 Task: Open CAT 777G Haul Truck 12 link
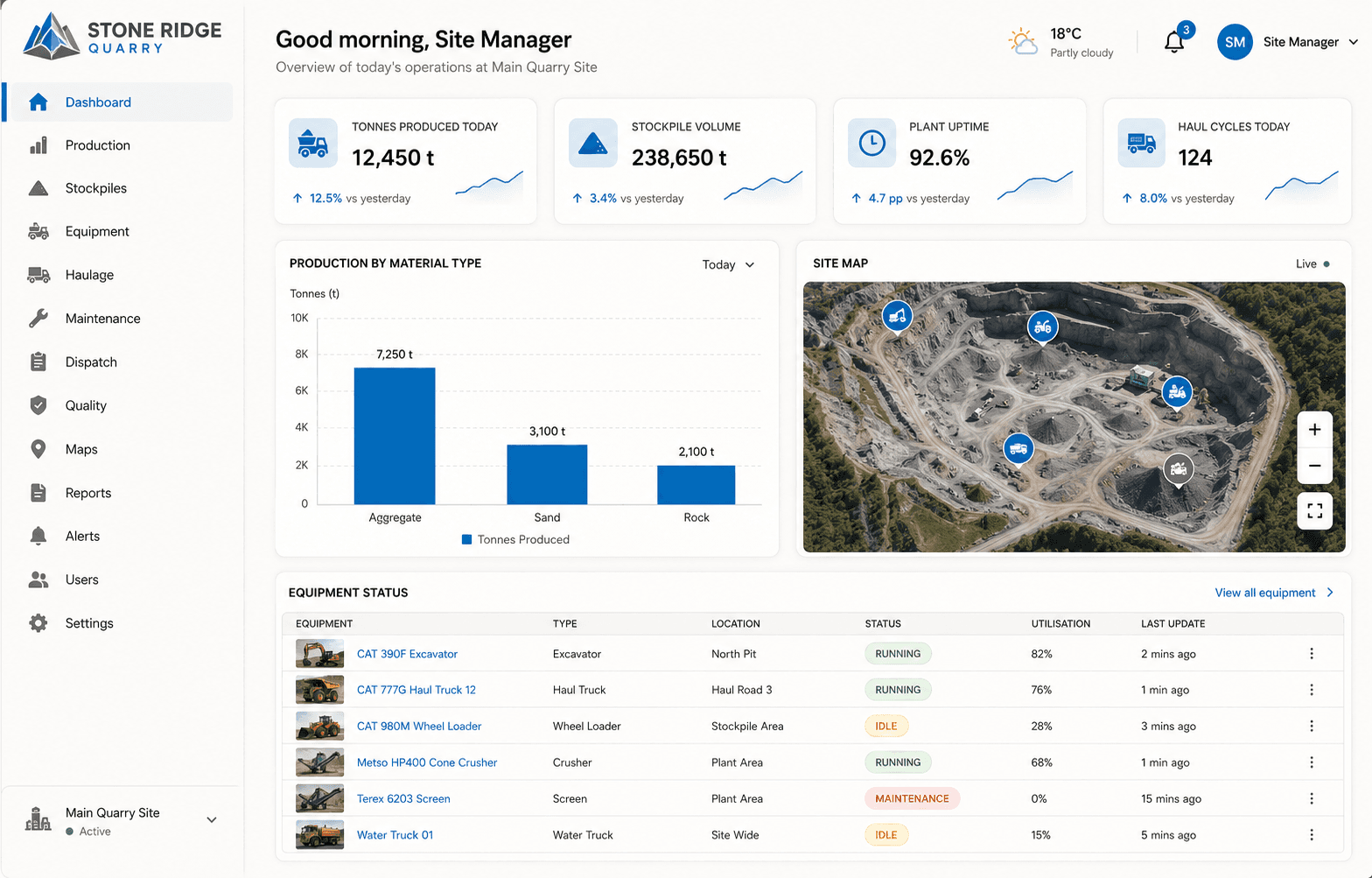coord(416,690)
